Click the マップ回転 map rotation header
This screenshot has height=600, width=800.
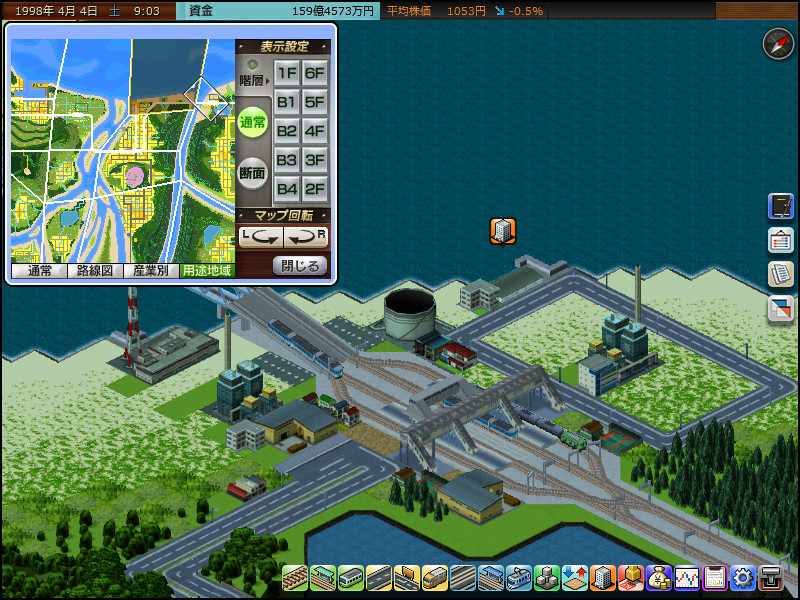[x=284, y=215]
